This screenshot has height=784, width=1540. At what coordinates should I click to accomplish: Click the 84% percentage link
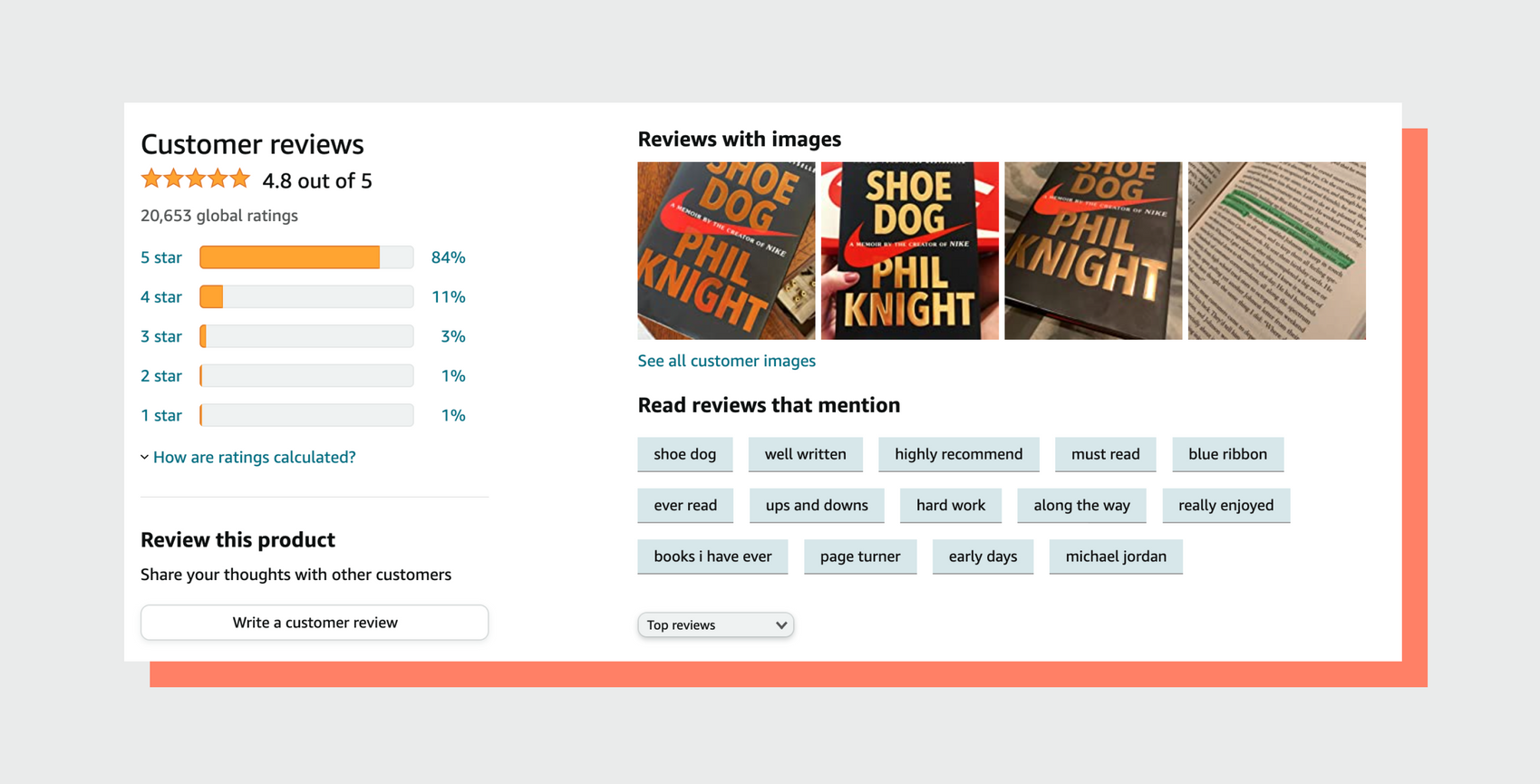(x=449, y=257)
